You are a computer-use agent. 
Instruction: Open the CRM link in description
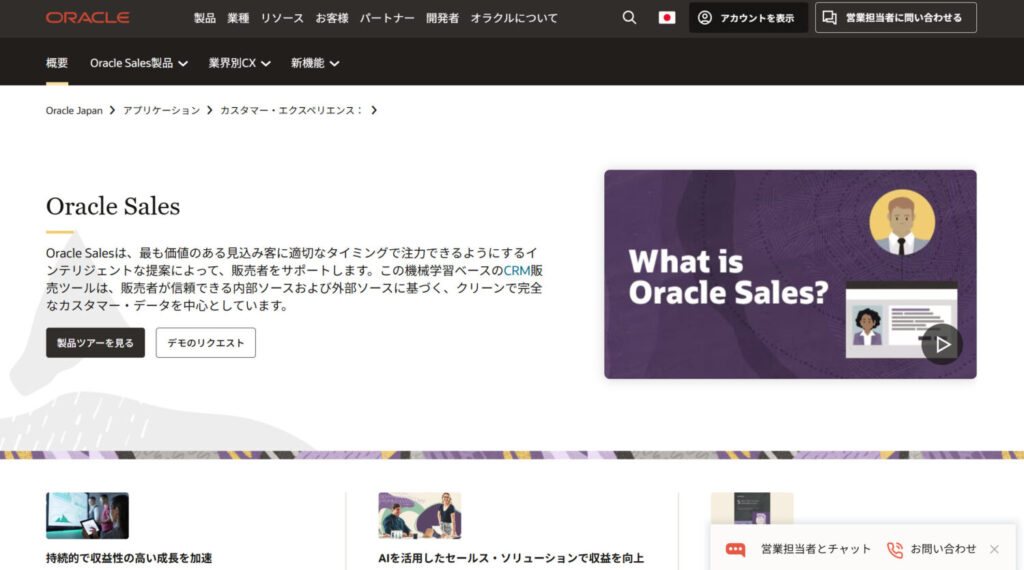click(x=516, y=270)
